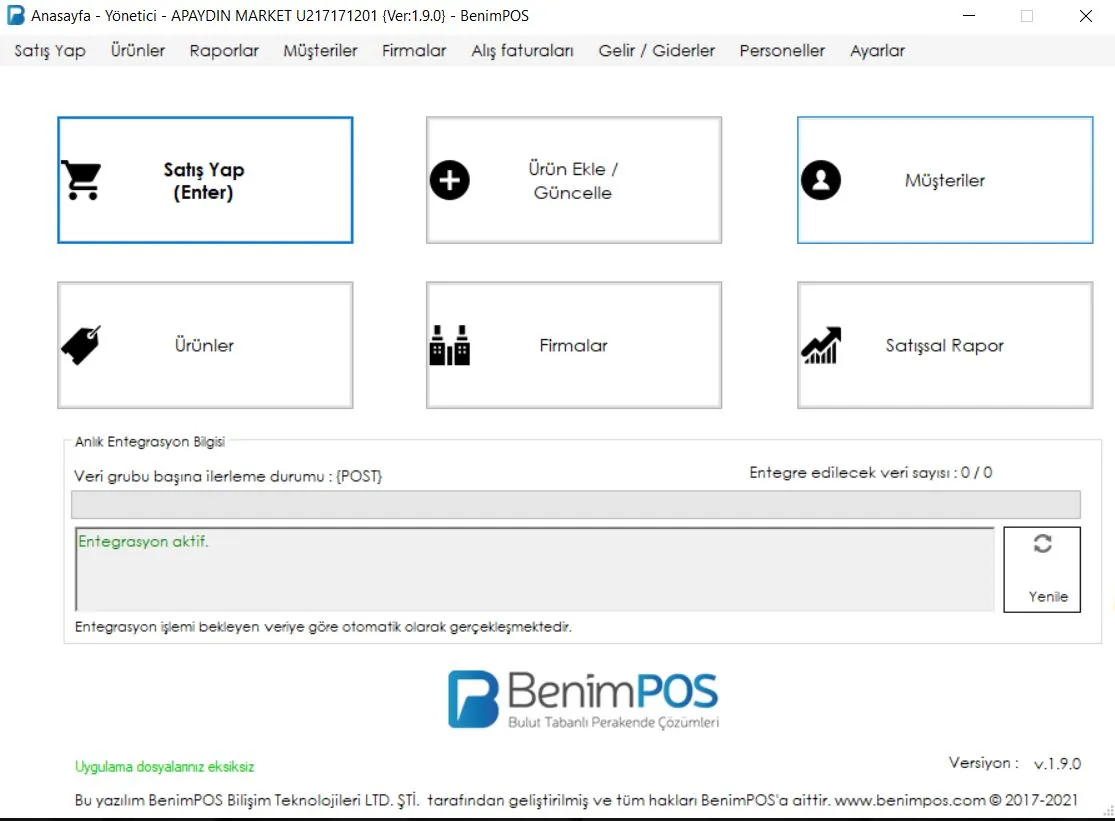
Task: Click the BenimPOS logo
Action: (583, 699)
